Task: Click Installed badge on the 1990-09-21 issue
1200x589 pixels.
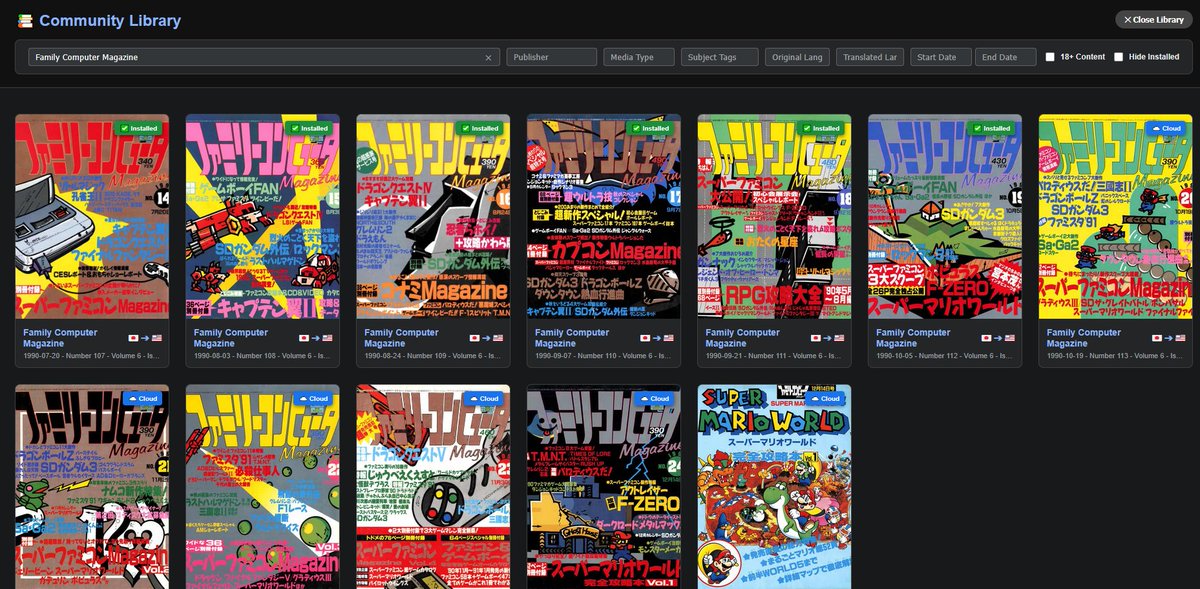Action: pos(821,128)
